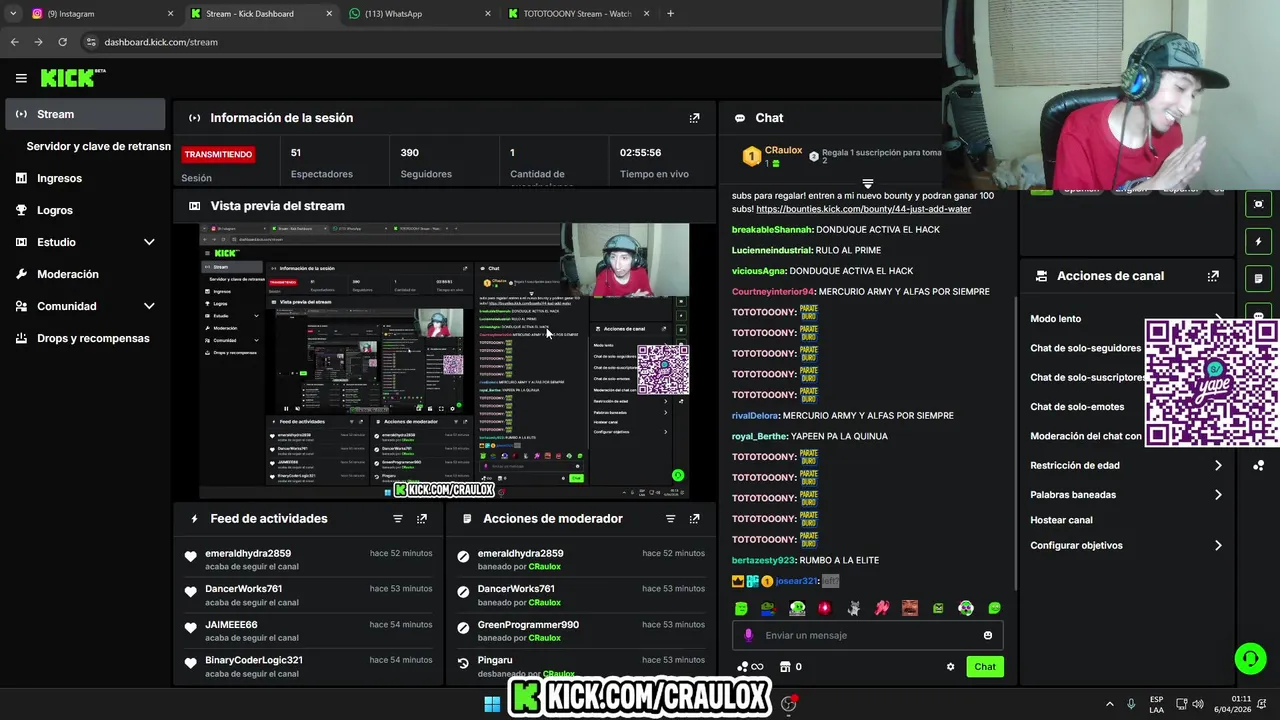1280x720 pixels.
Task: Pop out the Acciones de moderador panel
Action: tap(694, 519)
